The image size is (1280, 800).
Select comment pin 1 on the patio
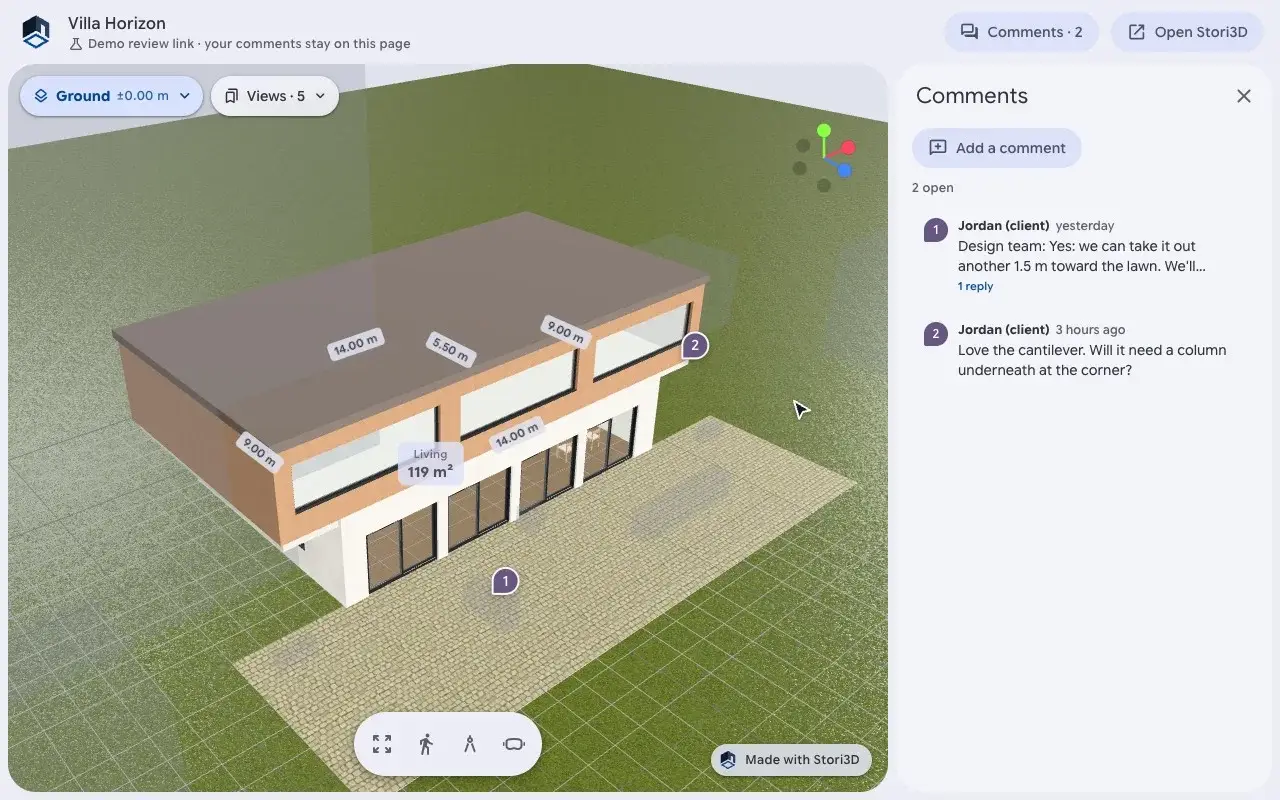[x=505, y=581]
